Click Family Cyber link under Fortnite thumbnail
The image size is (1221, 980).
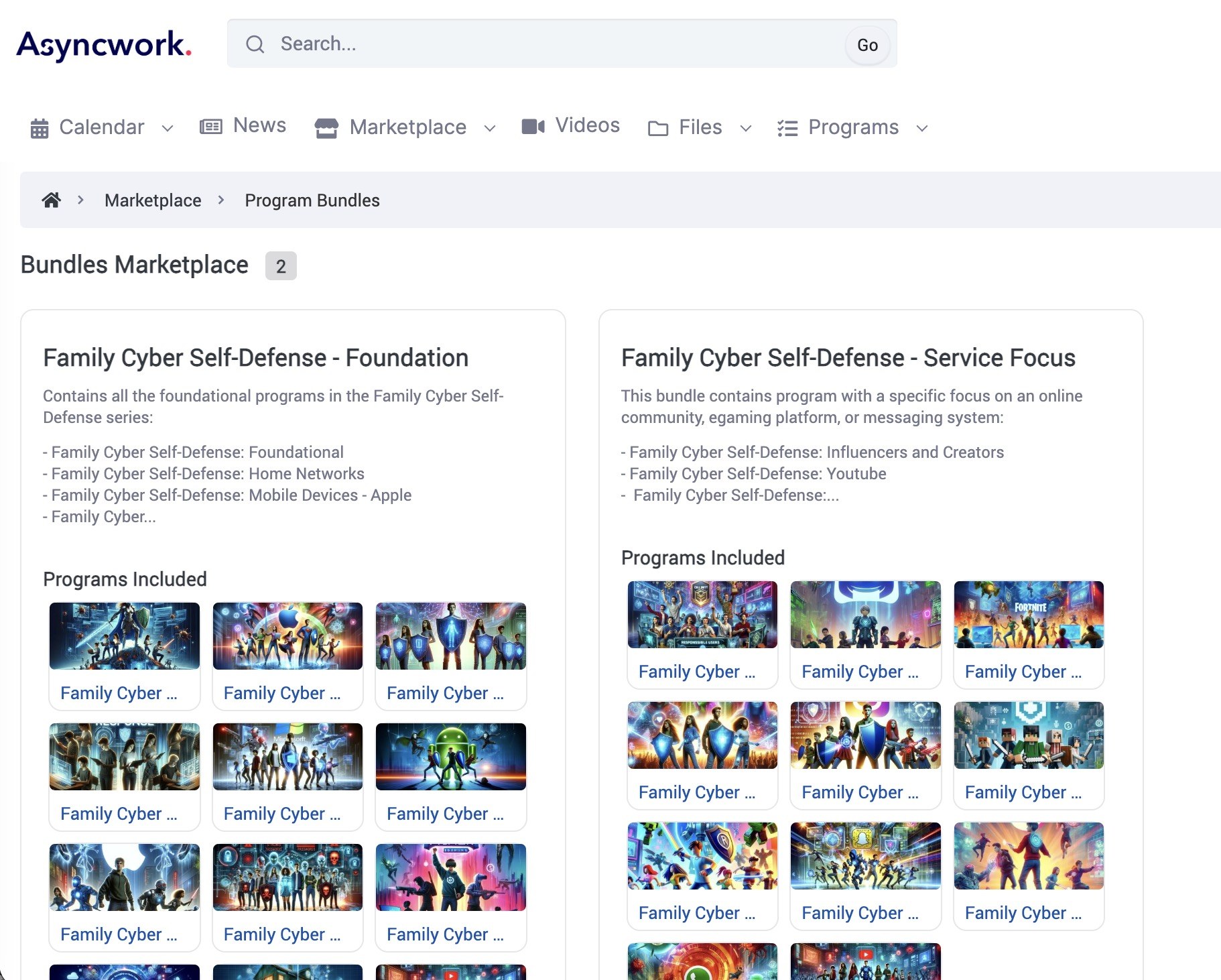(1023, 672)
